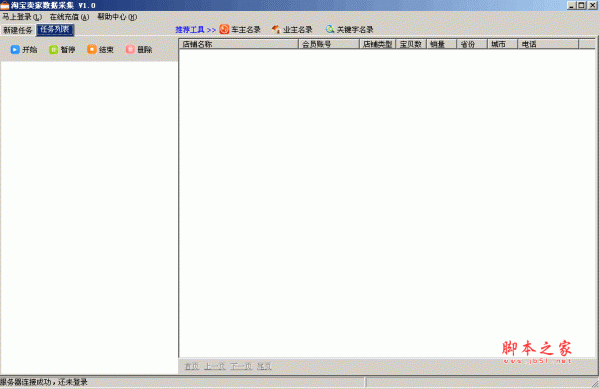Sort by 电话 column header
This screenshot has width=600, height=389.
click(x=548, y=44)
